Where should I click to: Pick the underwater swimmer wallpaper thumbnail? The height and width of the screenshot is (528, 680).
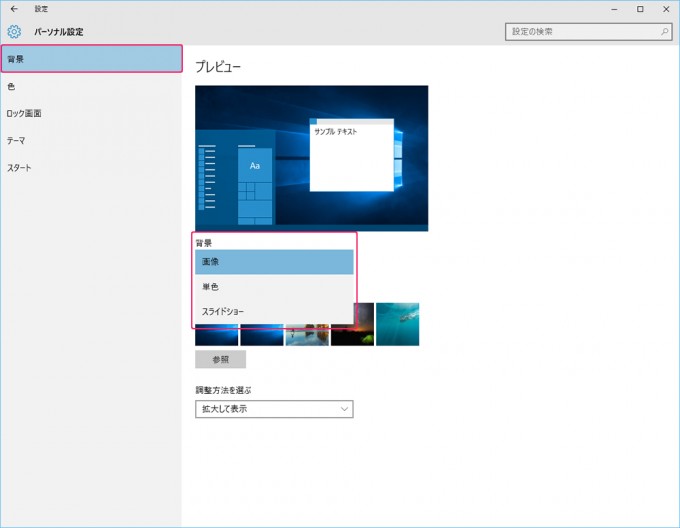coord(397,324)
